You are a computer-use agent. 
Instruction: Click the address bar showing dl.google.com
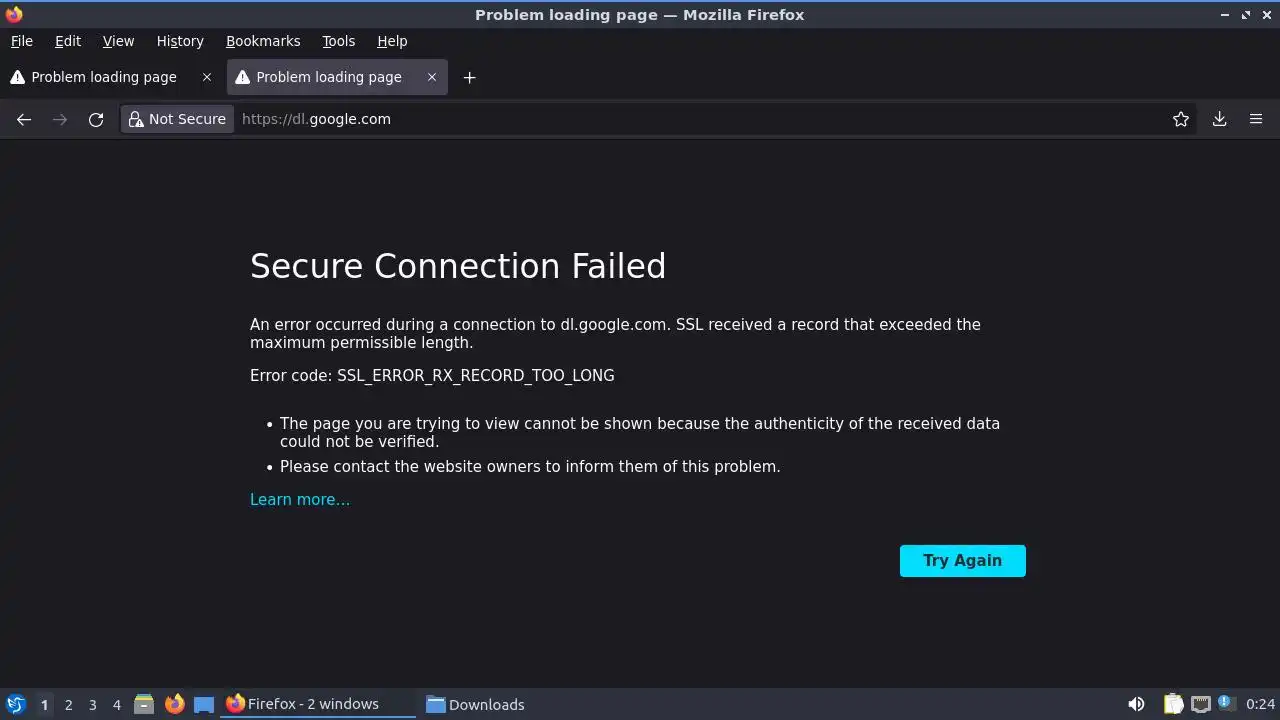pyautogui.click(x=700, y=119)
